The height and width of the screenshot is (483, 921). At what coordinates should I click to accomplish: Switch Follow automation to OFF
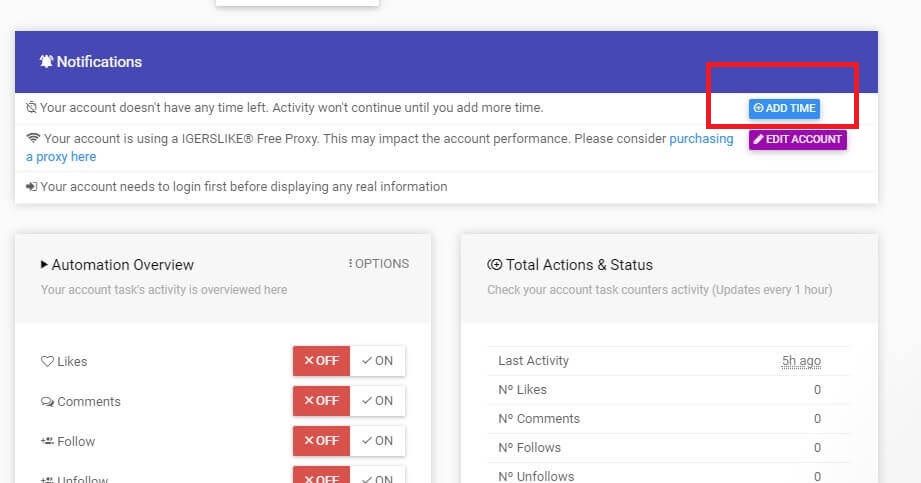click(x=321, y=441)
